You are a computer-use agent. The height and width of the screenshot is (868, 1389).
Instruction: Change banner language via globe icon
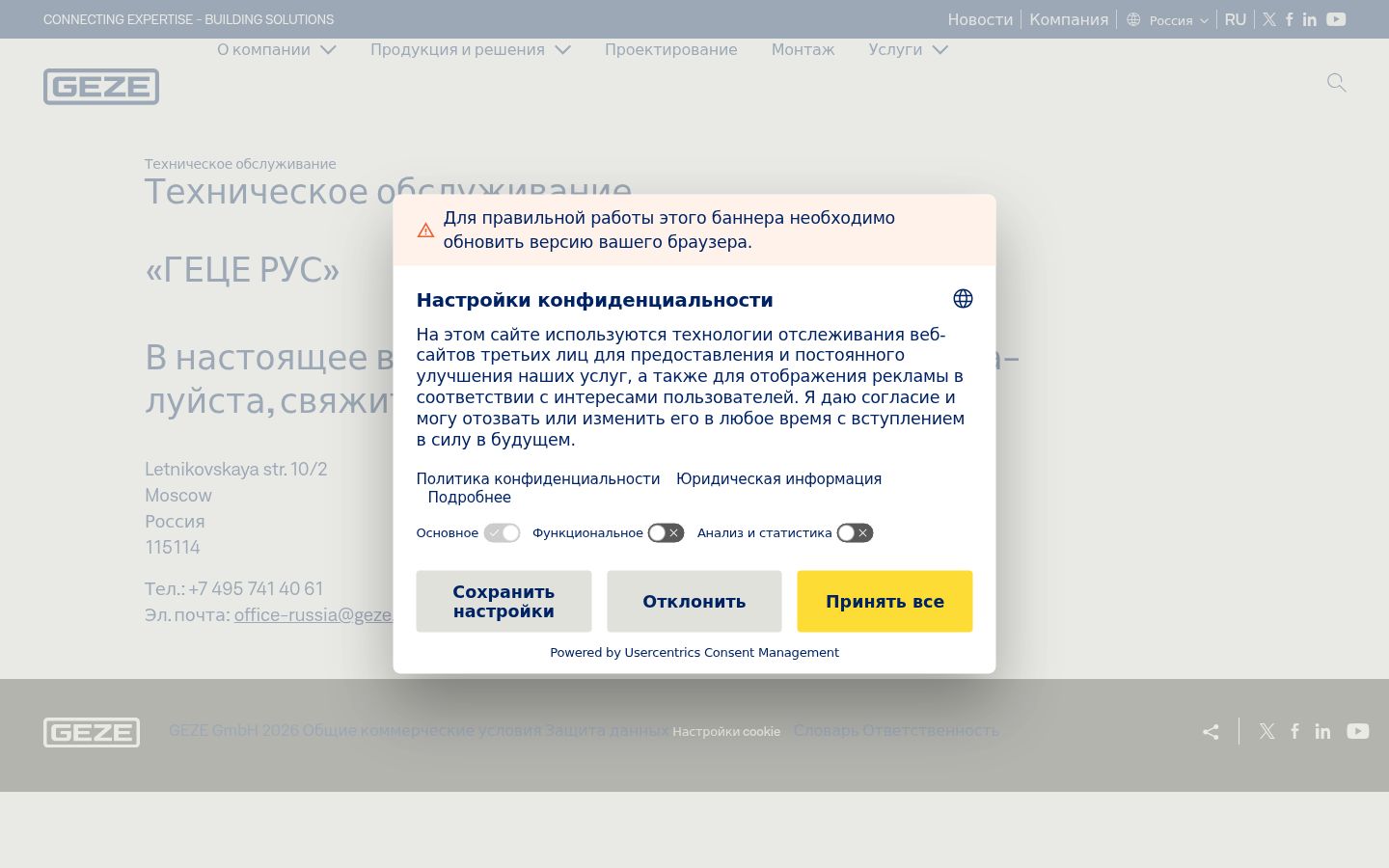click(963, 299)
